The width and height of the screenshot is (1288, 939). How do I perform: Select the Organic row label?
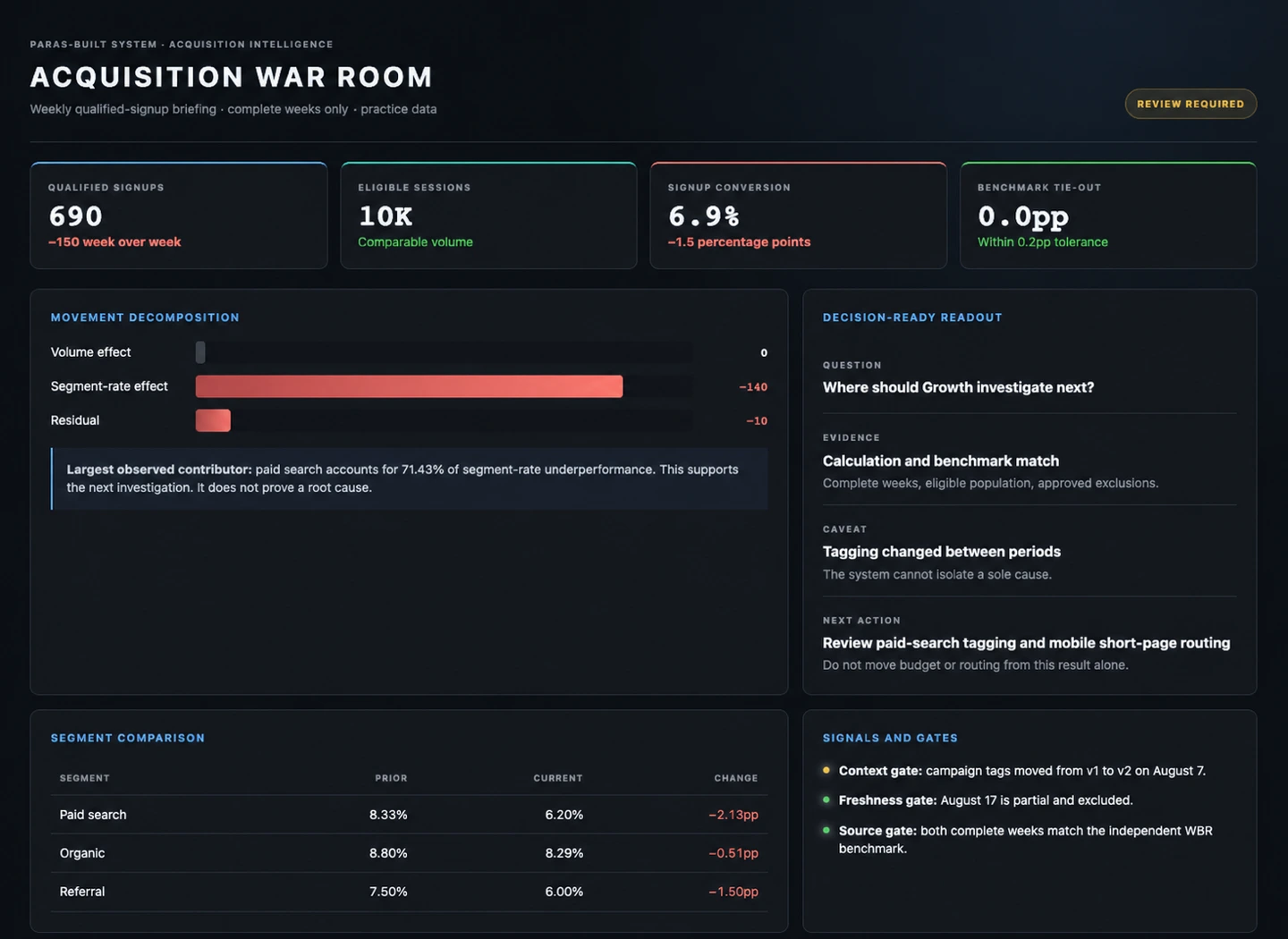82,853
